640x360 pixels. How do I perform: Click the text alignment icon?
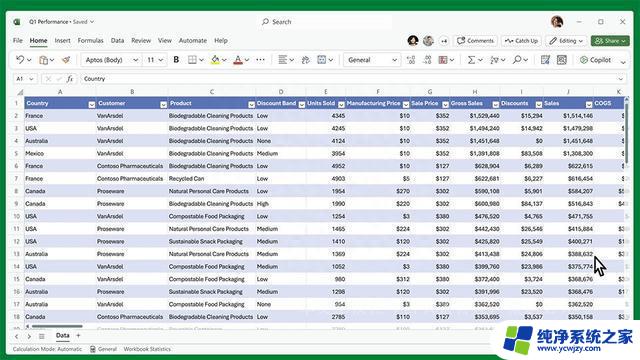point(282,60)
